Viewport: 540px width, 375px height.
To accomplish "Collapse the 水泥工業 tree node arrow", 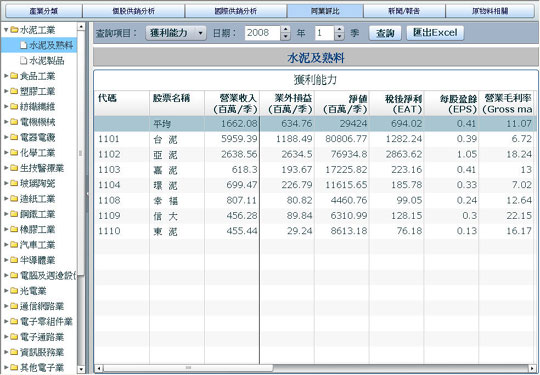I will 6,30.
